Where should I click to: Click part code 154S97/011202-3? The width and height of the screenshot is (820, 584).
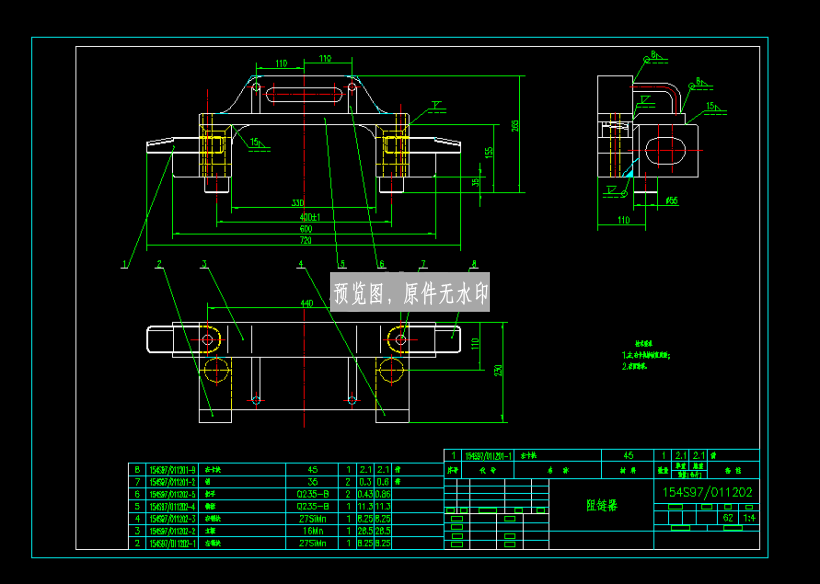(173, 519)
